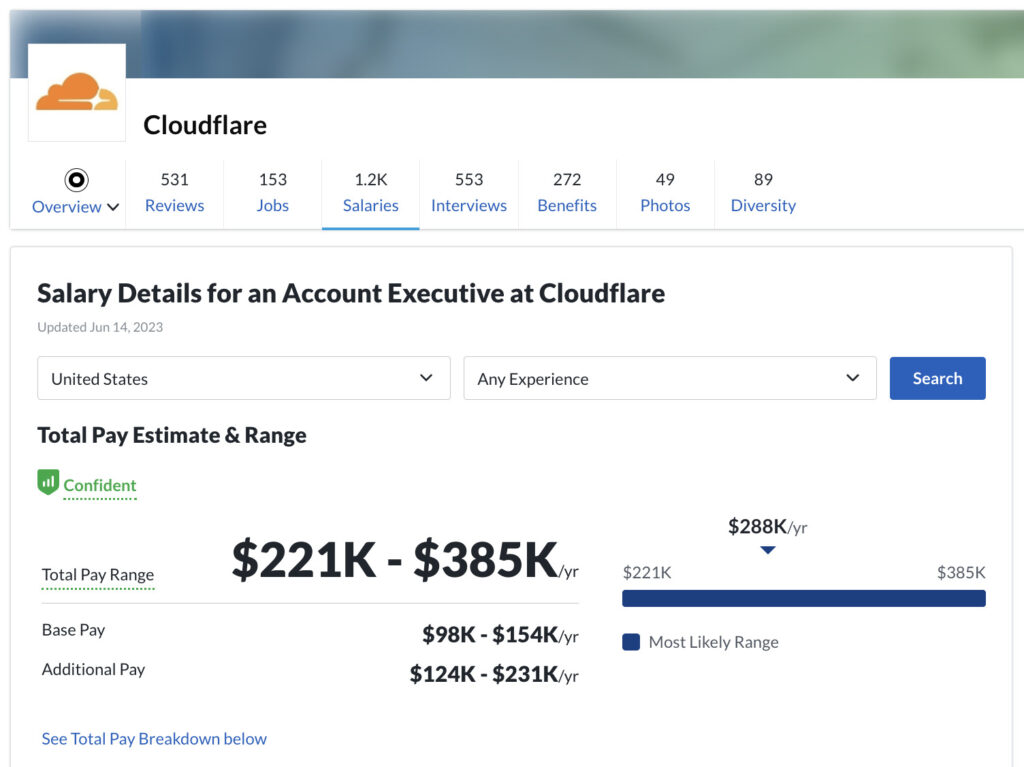Click the Most Likely Range legend text
This screenshot has width=1024, height=767.
point(713,642)
